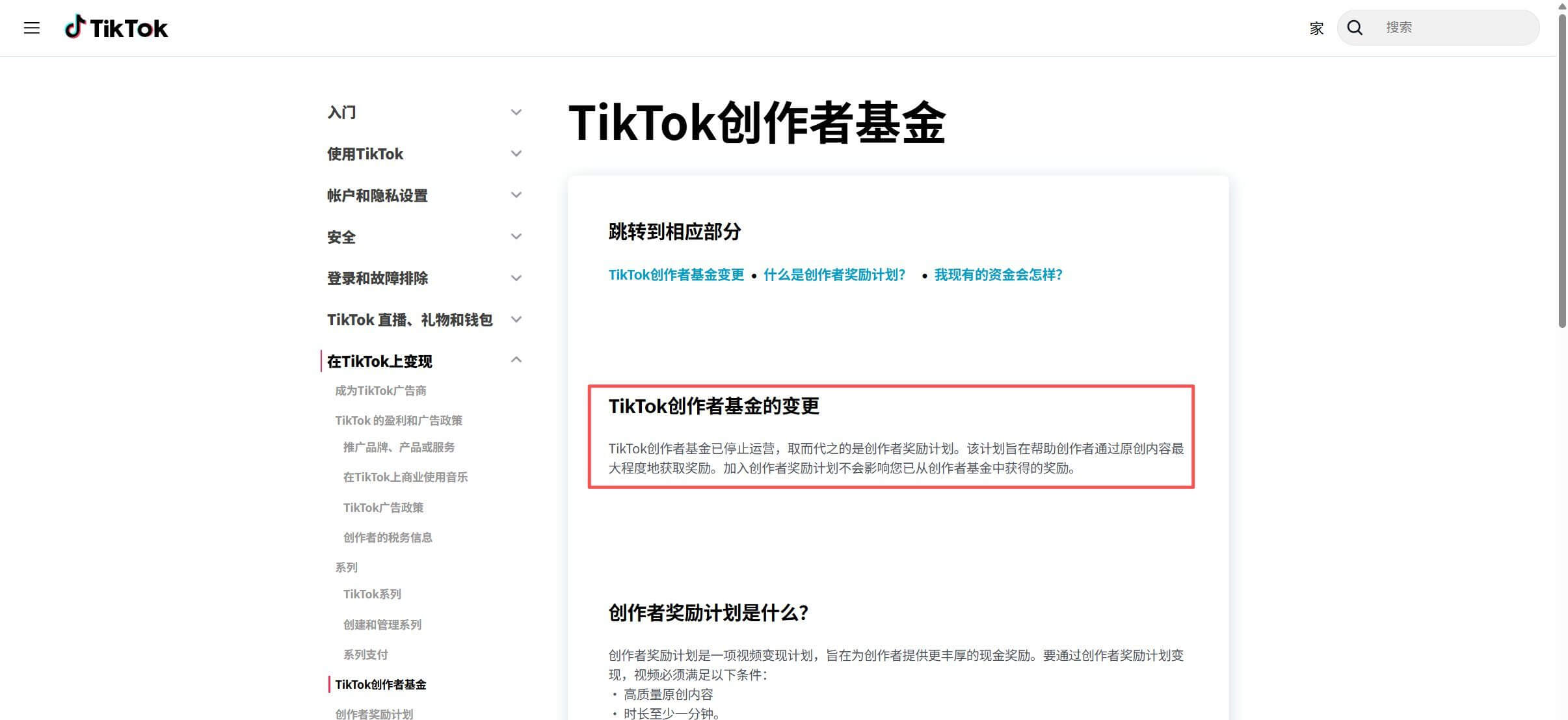Expand the 帐户和隐私设置 chevron

click(516, 195)
